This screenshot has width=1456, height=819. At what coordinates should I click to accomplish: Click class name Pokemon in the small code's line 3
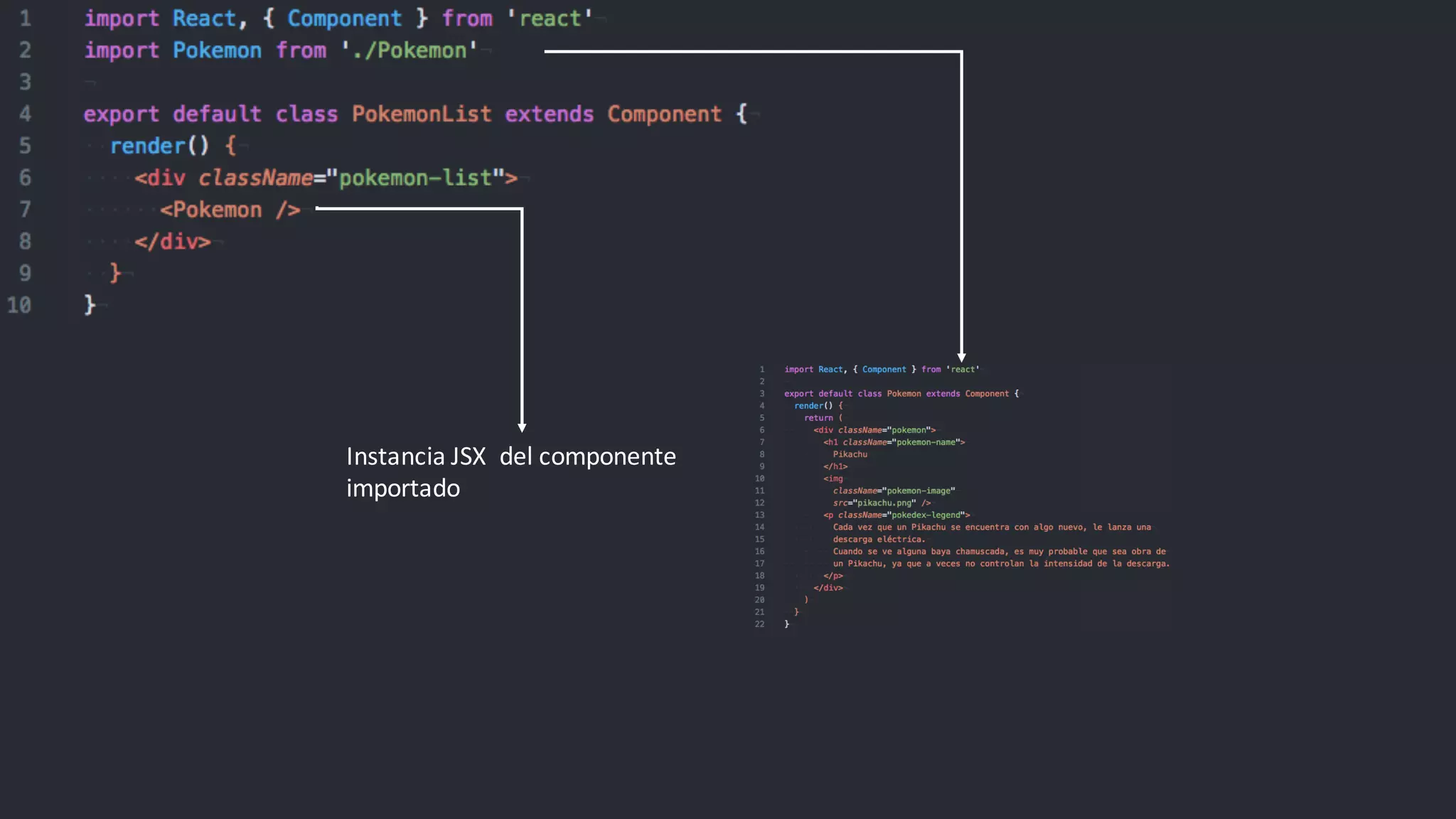coord(904,394)
